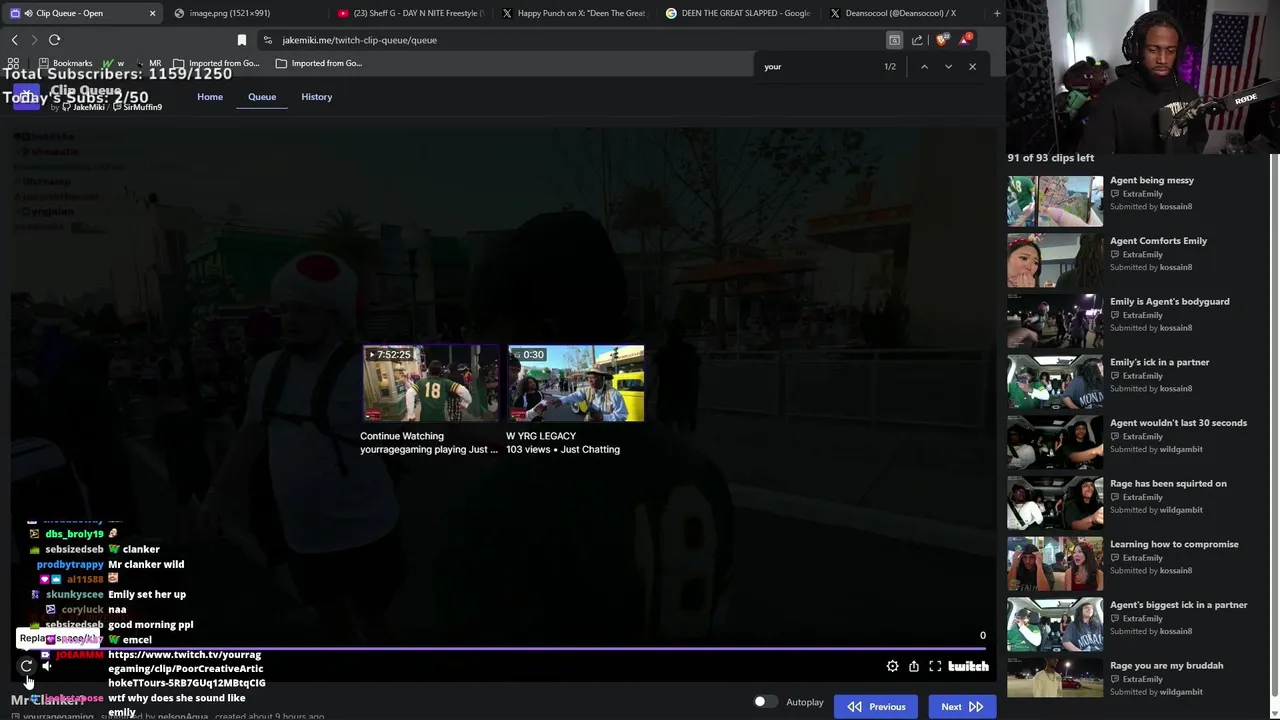Share the clip from the player

(913, 666)
